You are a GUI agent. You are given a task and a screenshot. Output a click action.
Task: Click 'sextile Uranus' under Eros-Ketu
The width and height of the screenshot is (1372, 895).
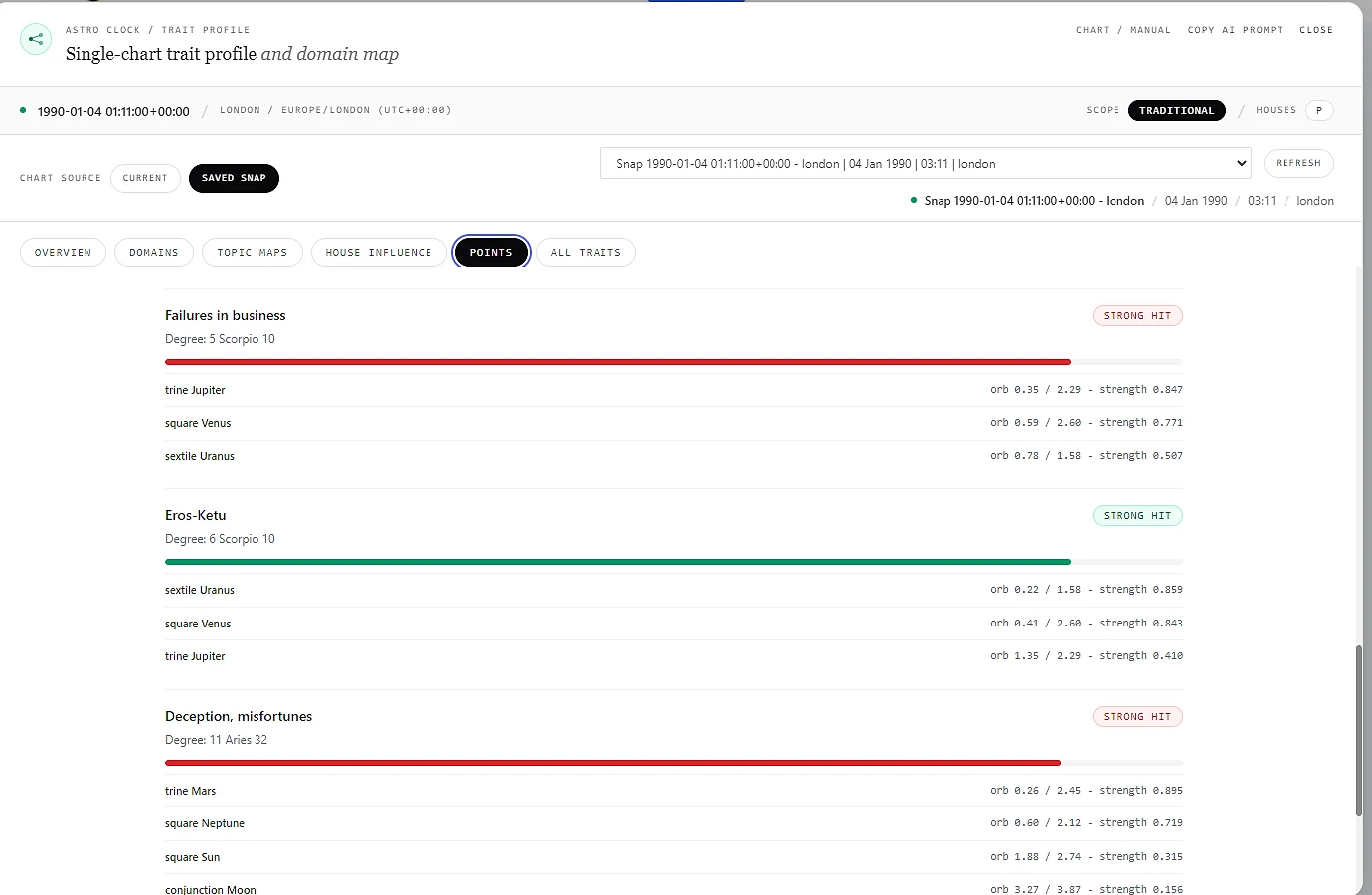(x=200, y=590)
